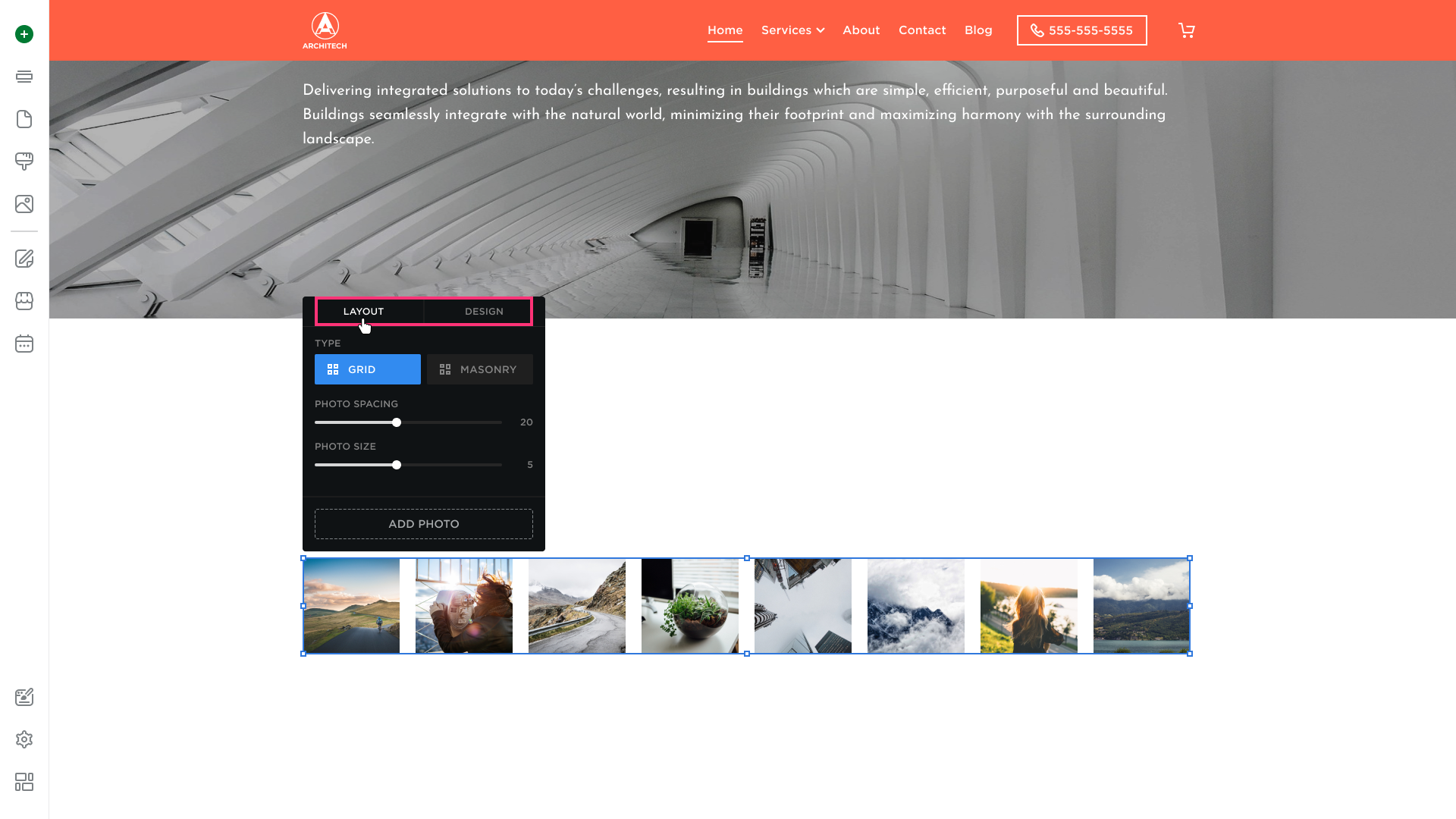Open the settings gear icon

[x=24, y=739]
